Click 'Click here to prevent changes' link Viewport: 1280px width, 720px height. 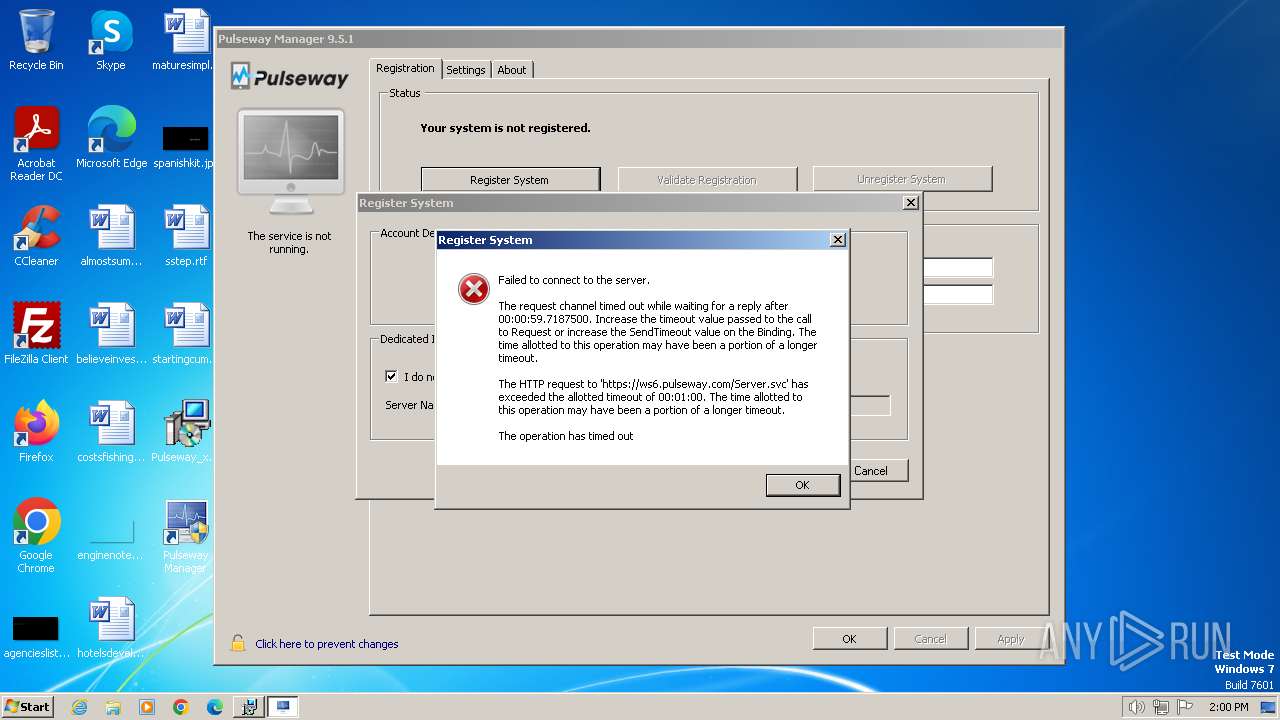(x=327, y=644)
